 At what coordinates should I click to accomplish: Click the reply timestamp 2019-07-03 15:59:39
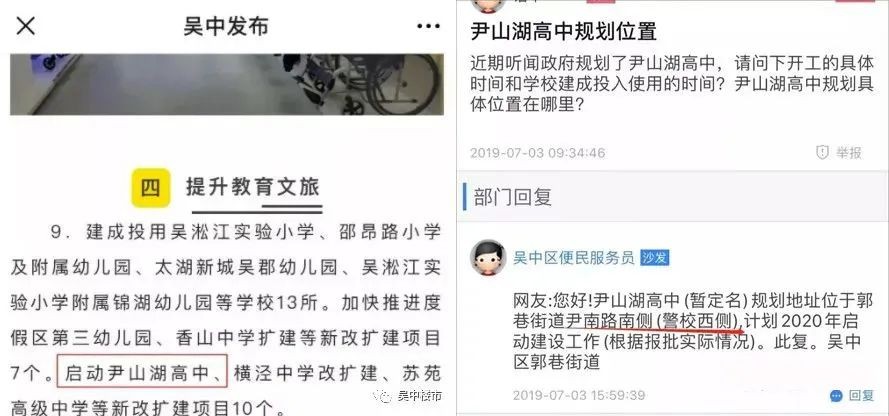[x=579, y=395]
